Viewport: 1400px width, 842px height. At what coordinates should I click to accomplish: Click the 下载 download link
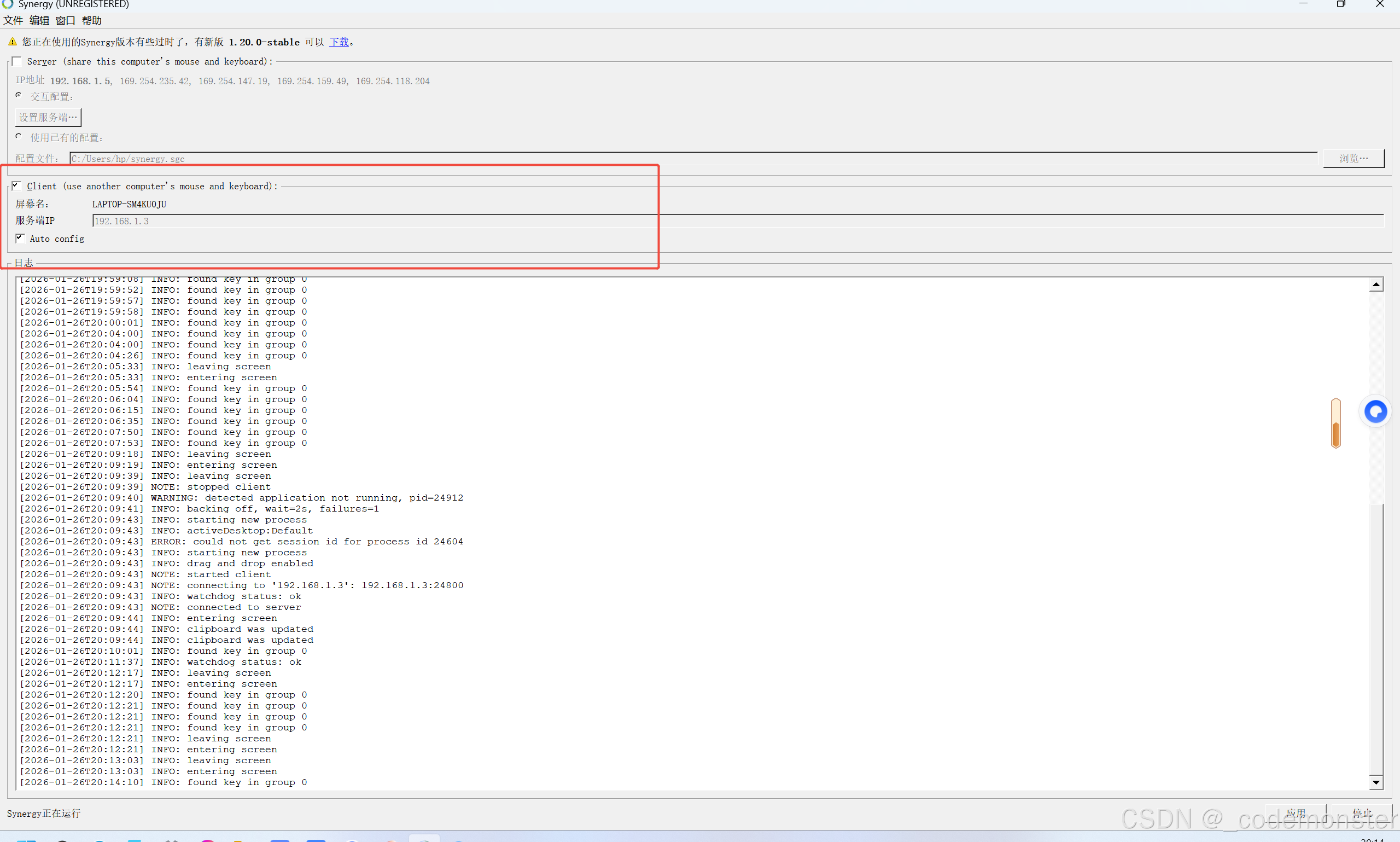(x=339, y=42)
